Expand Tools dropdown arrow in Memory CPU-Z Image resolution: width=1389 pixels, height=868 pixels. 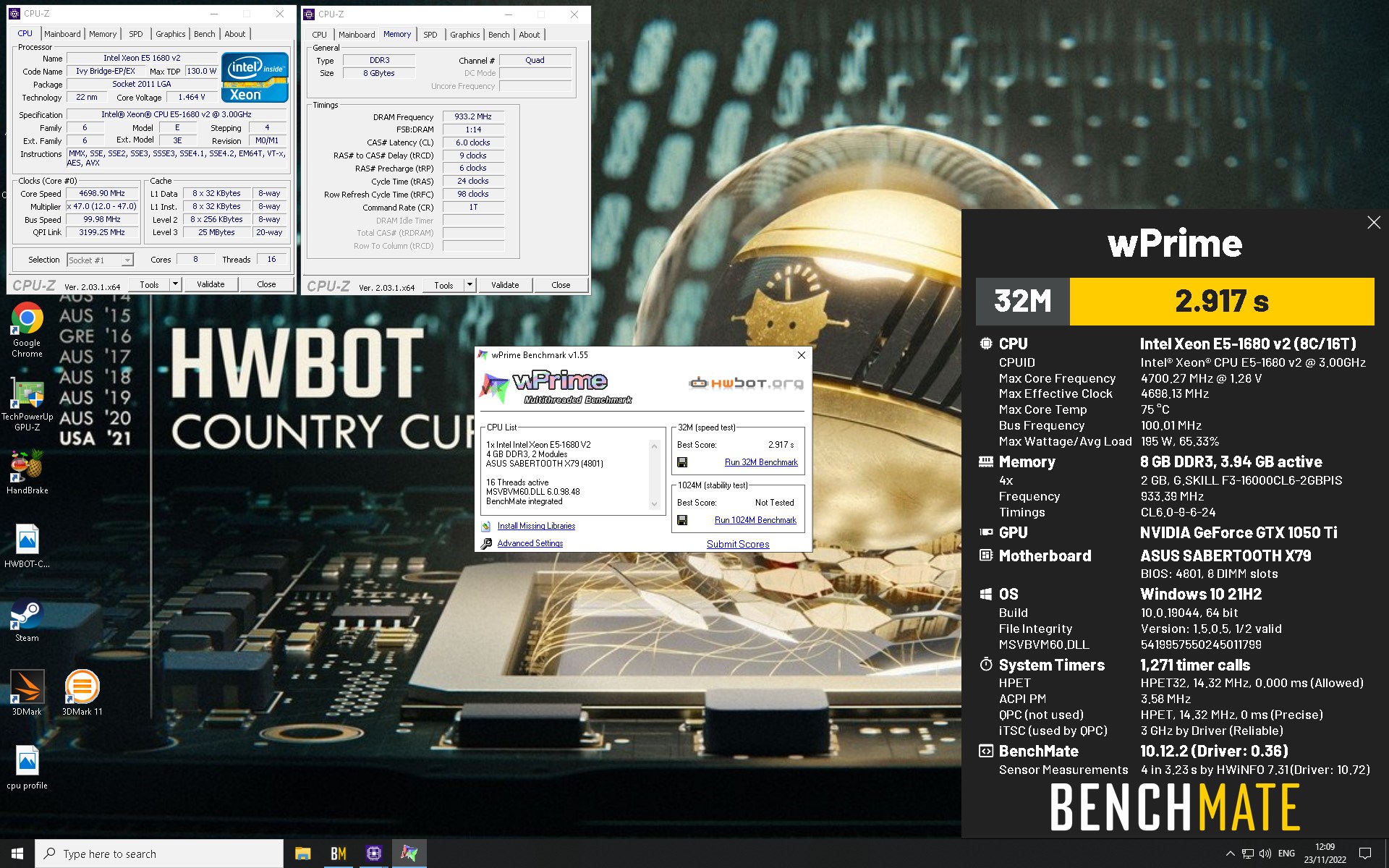point(469,285)
